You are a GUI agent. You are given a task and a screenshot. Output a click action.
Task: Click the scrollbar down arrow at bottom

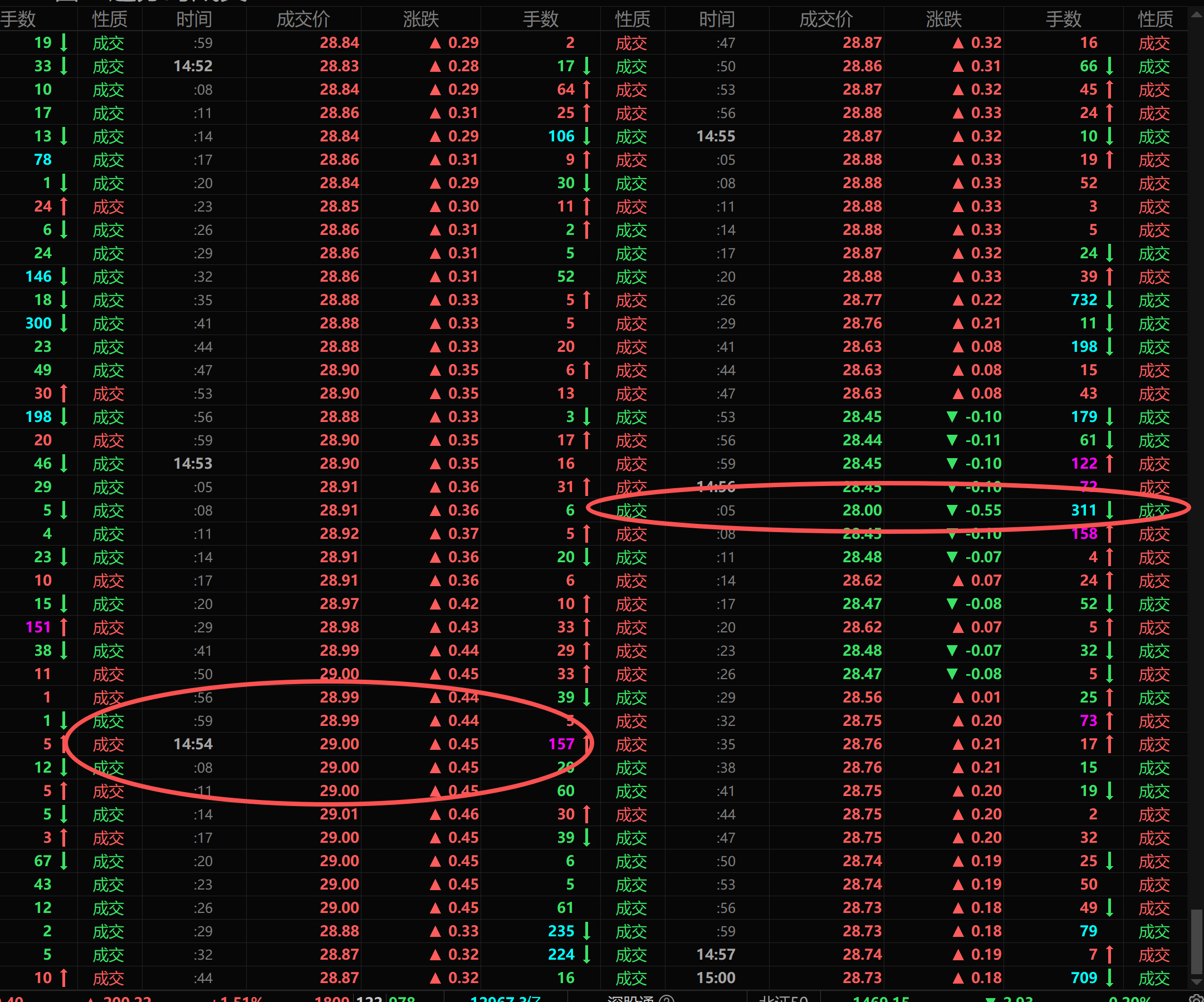tap(1196, 983)
